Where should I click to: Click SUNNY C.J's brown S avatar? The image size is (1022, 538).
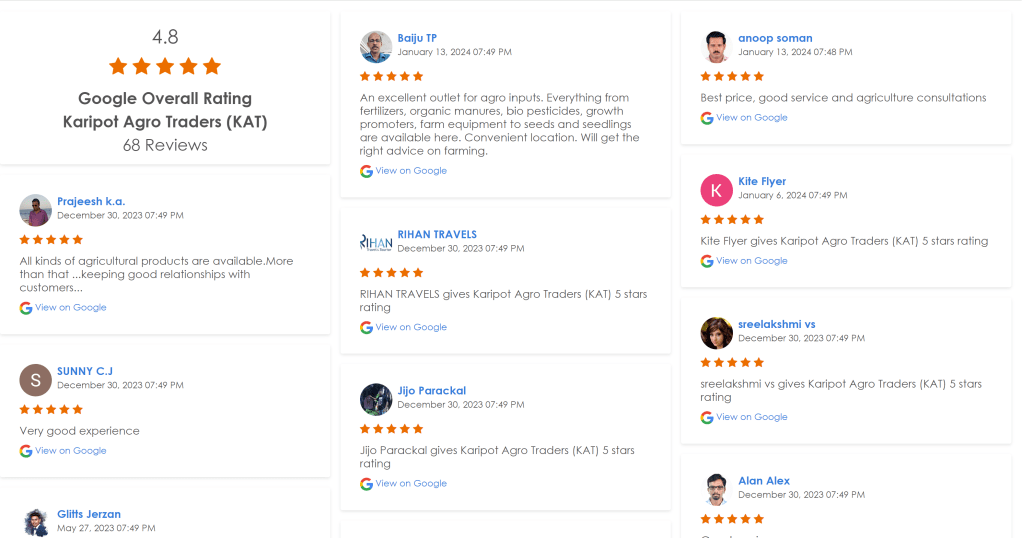click(x=35, y=379)
